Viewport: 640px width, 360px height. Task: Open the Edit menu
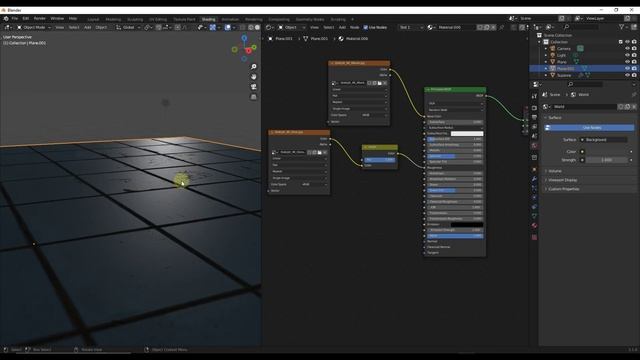(x=26, y=19)
